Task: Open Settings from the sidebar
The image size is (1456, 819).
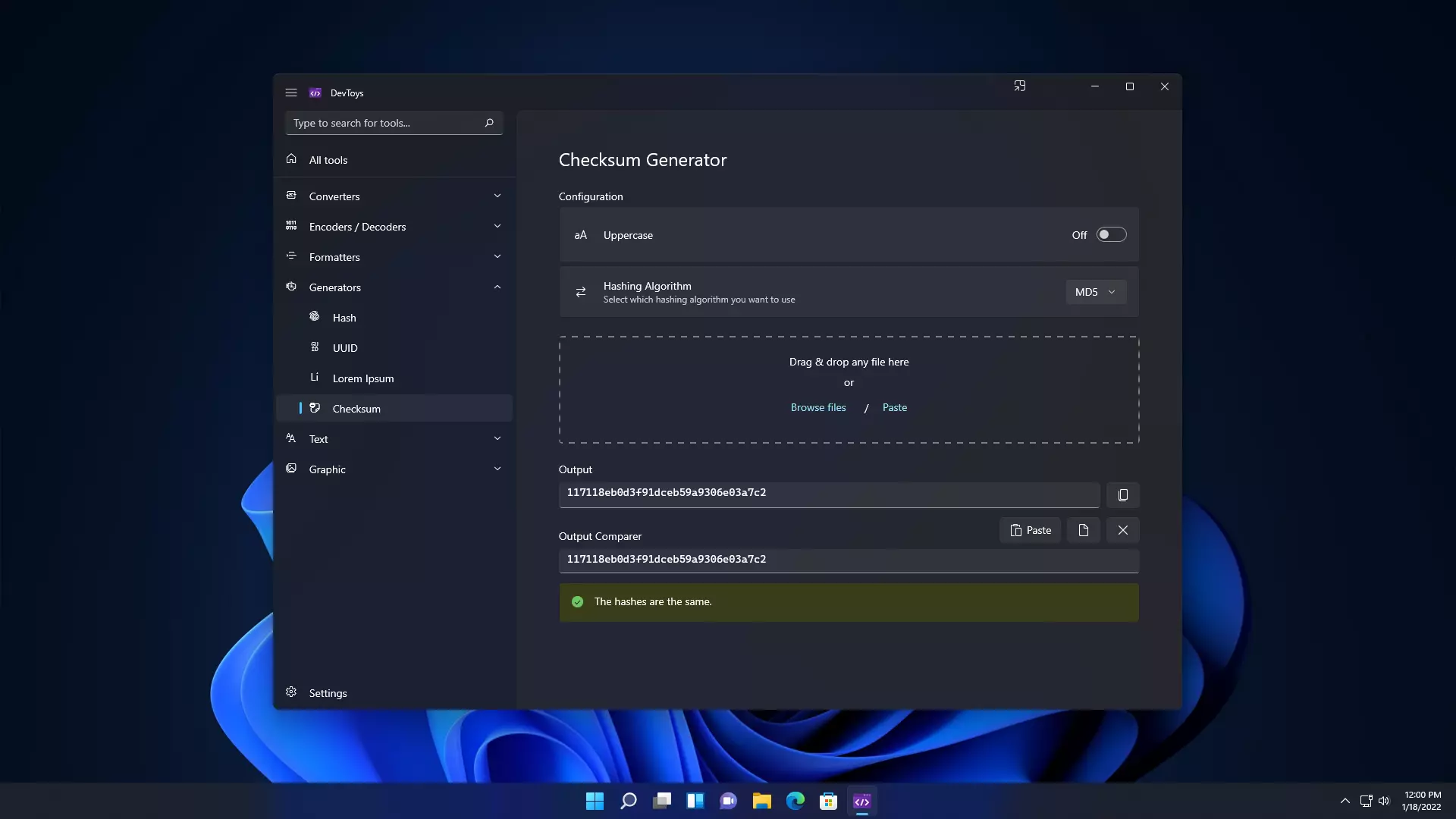Action: coord(328,692)
